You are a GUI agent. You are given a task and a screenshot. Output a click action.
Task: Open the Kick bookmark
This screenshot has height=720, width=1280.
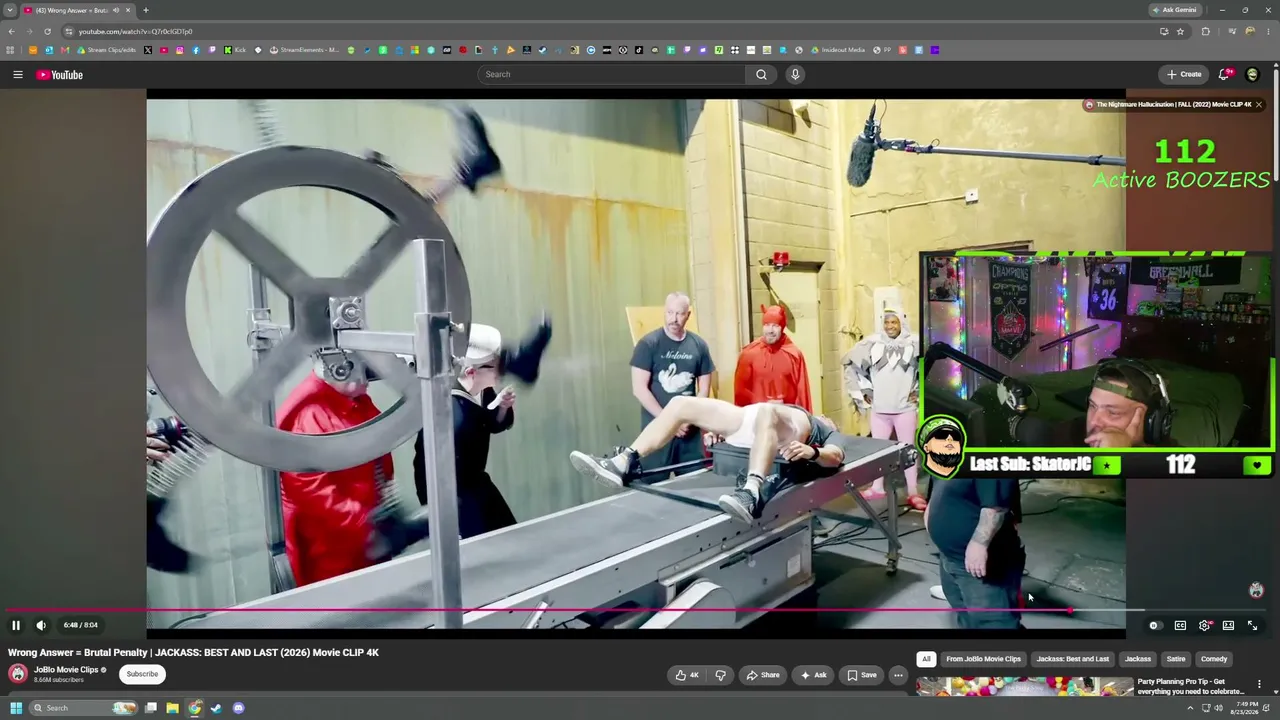(x=235, y=50)
